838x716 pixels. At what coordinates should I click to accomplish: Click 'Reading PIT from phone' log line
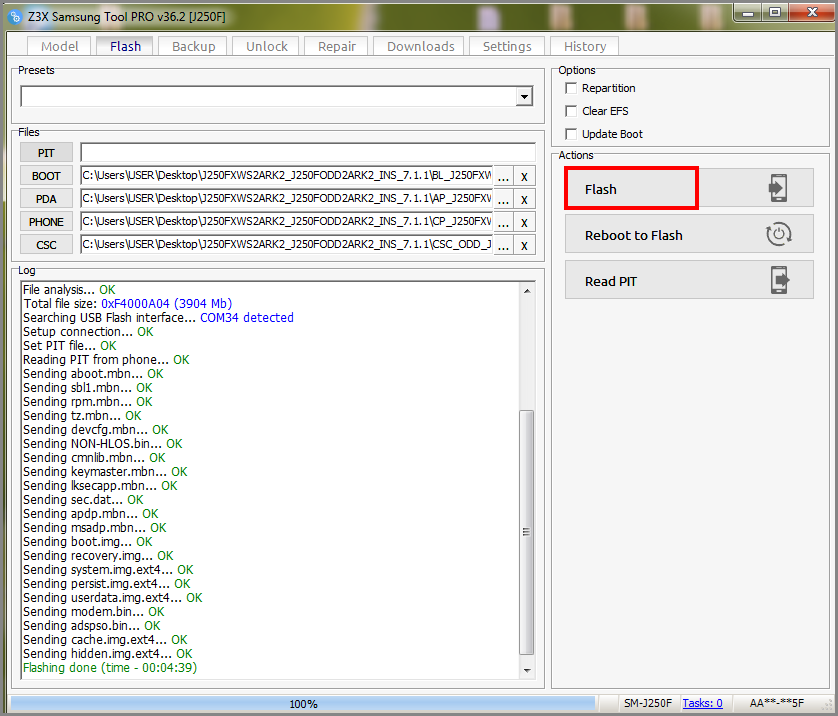[106, 360]
